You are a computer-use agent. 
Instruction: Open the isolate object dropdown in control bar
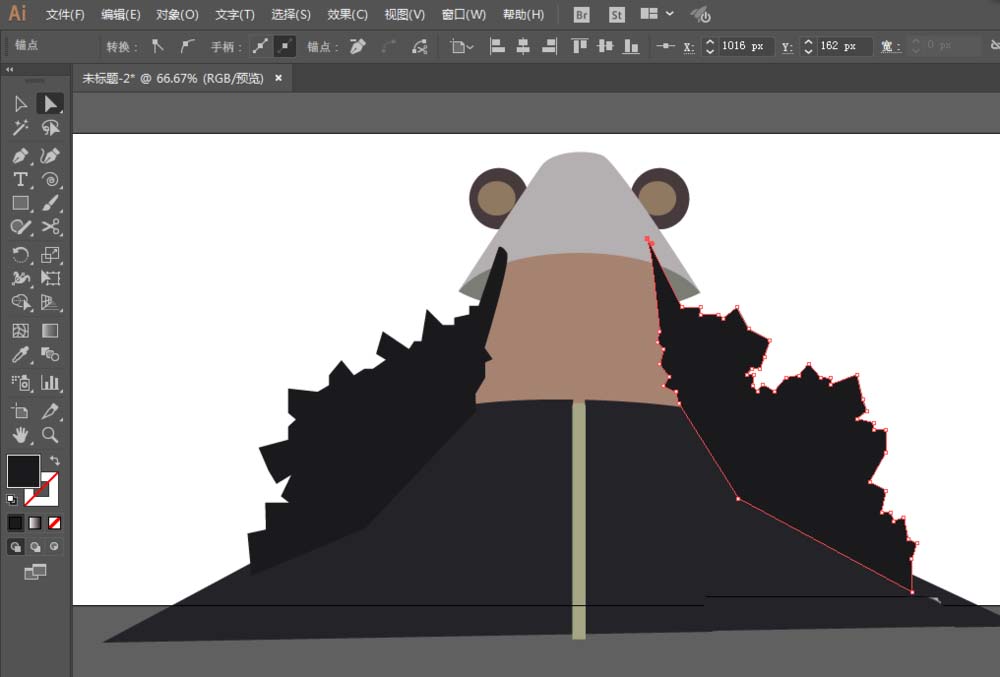(x=462, y=47)
